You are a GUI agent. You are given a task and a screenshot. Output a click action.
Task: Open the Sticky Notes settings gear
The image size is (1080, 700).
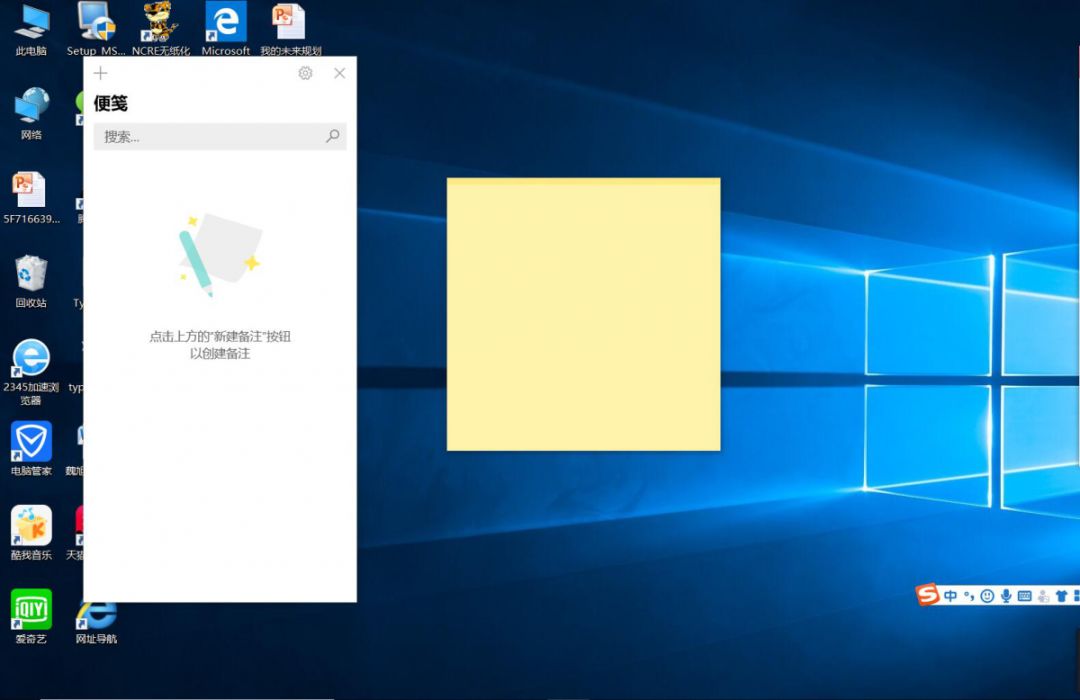click(x=305, y=73)
